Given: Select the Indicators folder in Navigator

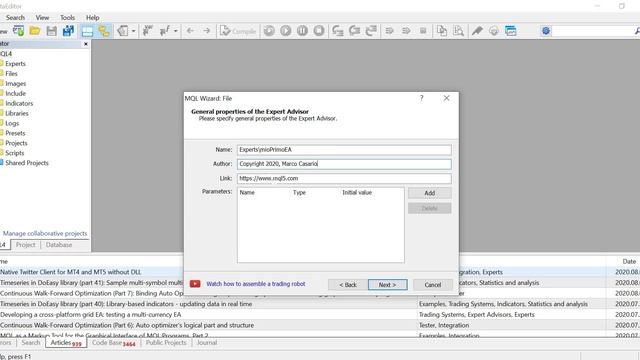Looking at the screenshot, I should point(19,103).
